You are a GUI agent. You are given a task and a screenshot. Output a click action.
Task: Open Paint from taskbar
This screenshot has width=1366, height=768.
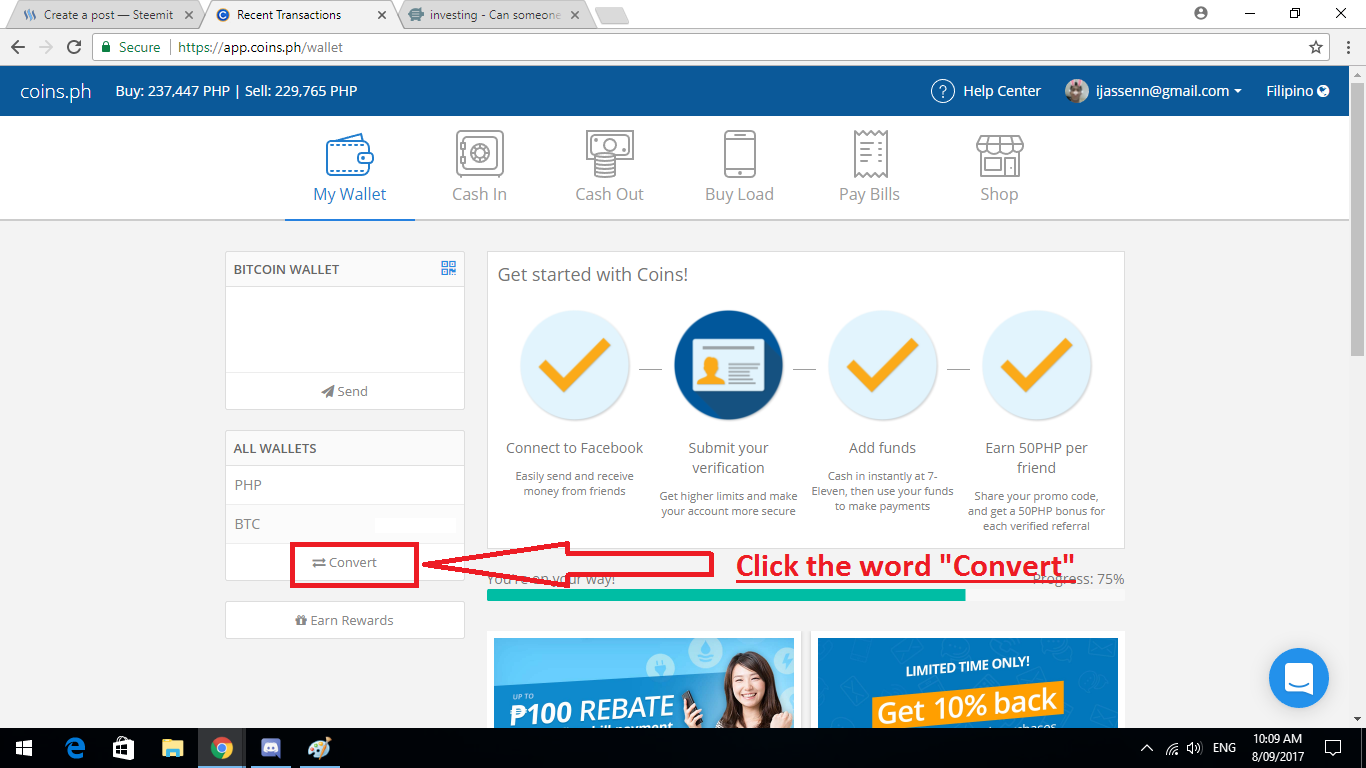tap(319, 748)
